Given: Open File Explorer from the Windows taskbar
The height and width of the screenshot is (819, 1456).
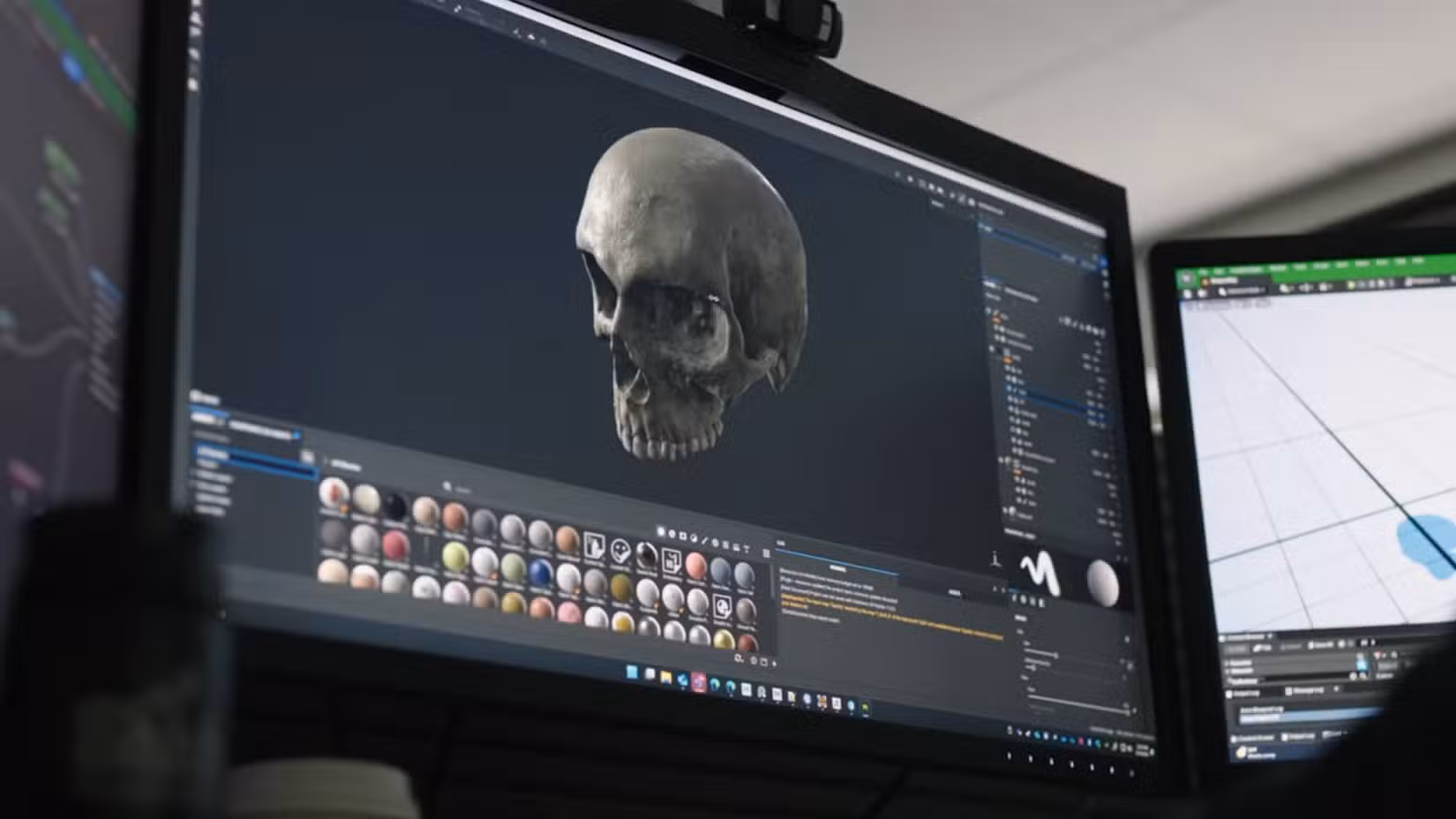Looking at the screenshot, I should point(666,676).
